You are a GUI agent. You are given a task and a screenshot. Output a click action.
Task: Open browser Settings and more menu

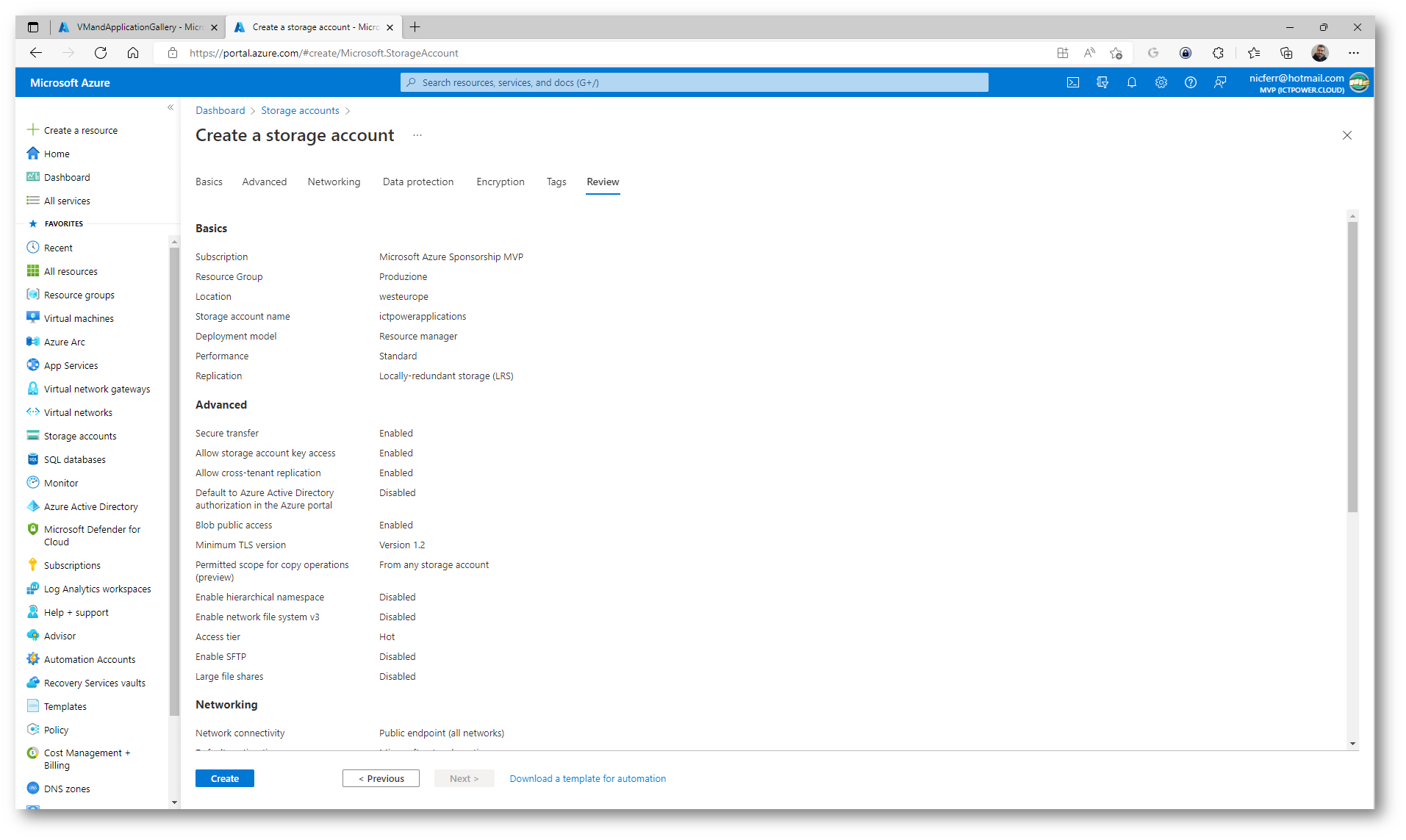pyautogui.click(x=1354, y=53)
